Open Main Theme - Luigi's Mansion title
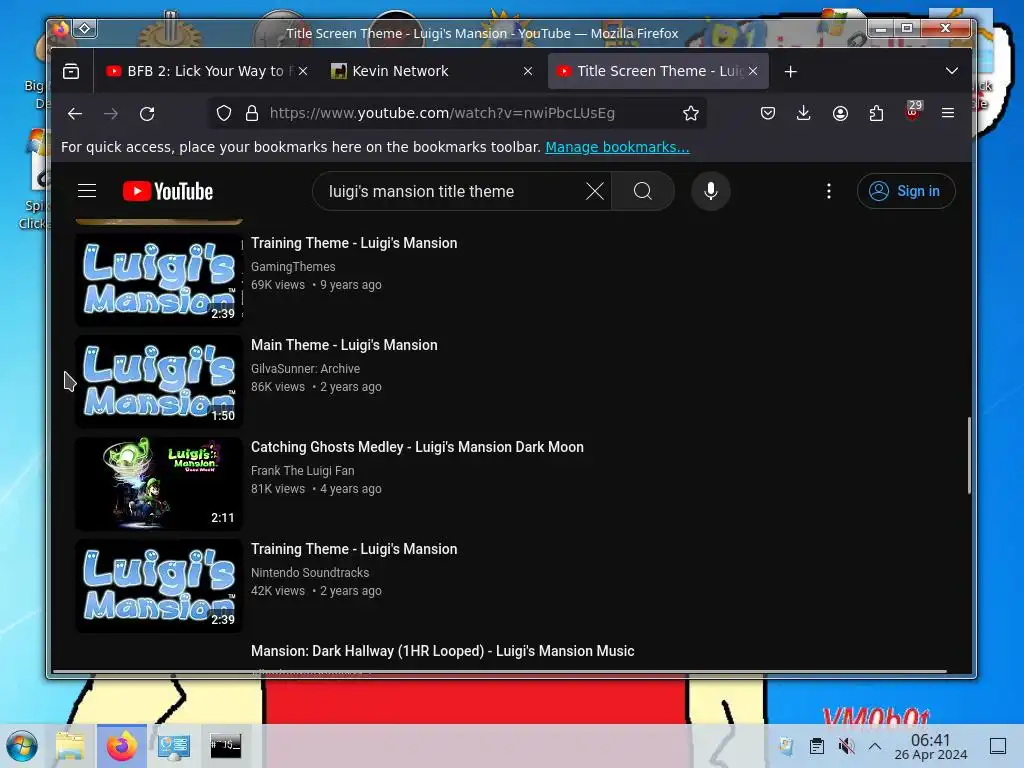The width and height of the screenshot is (1024, 768). pyautogui.click(x=344, y=345)
